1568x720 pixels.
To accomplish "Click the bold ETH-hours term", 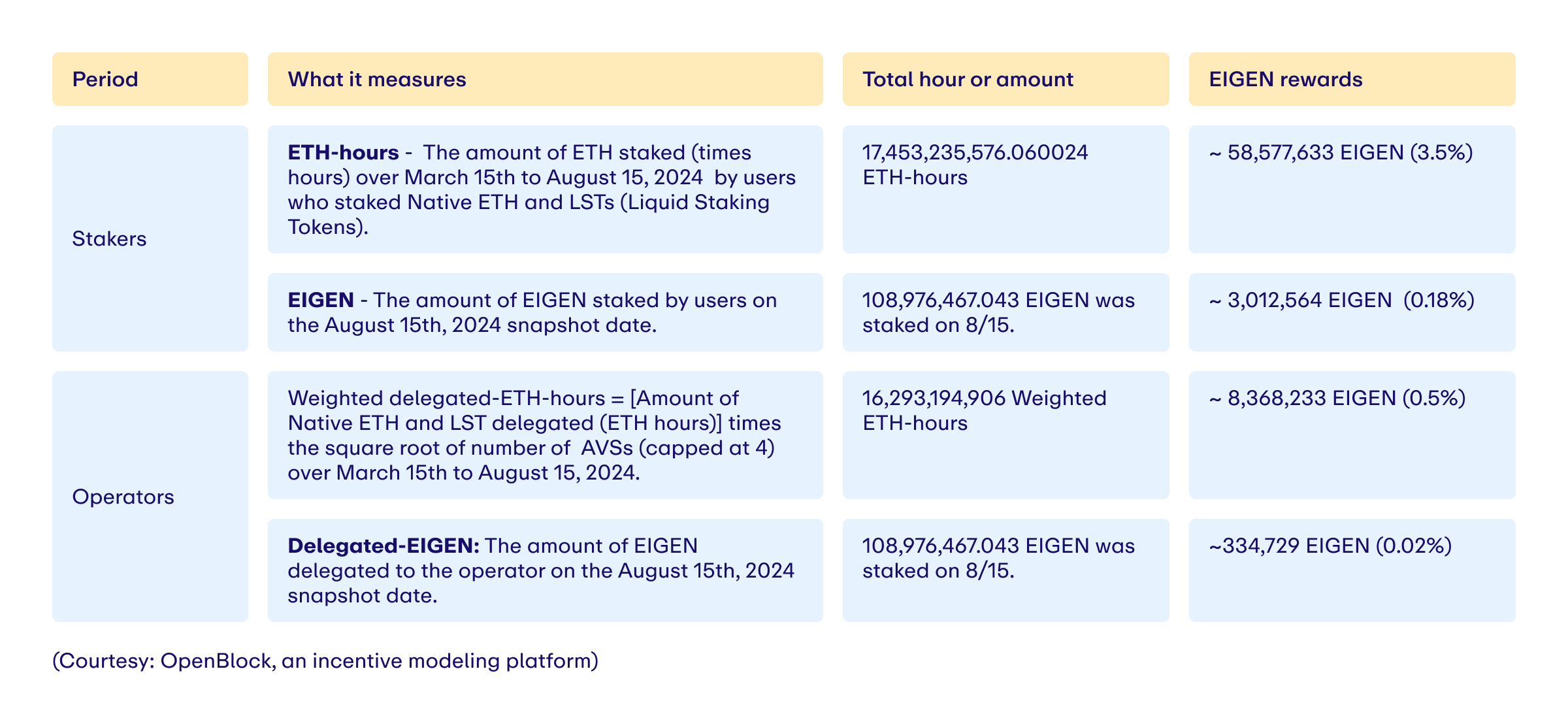I will click(x=343, y=152).
